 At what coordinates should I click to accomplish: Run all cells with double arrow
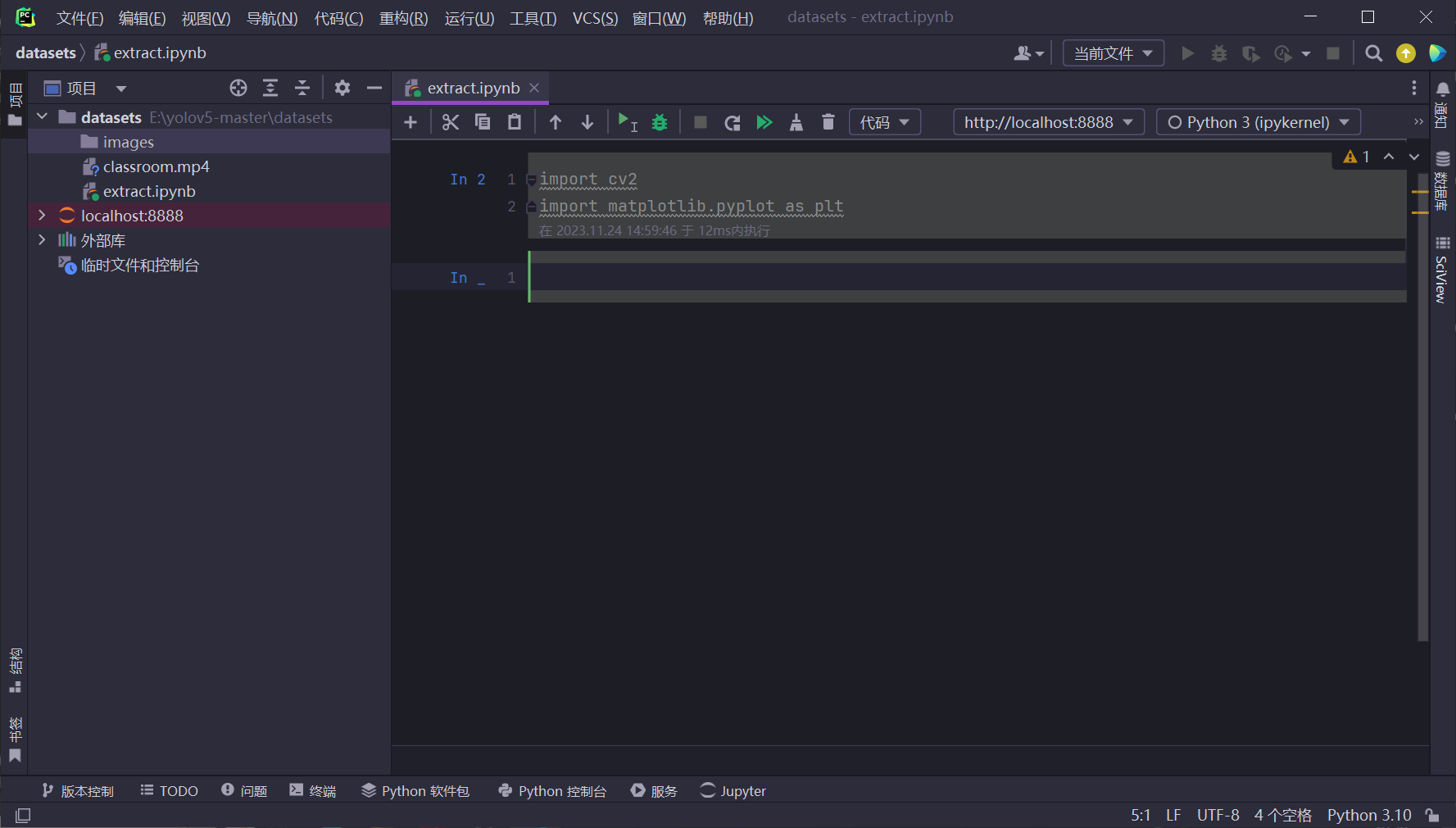(x=764, y=122)
